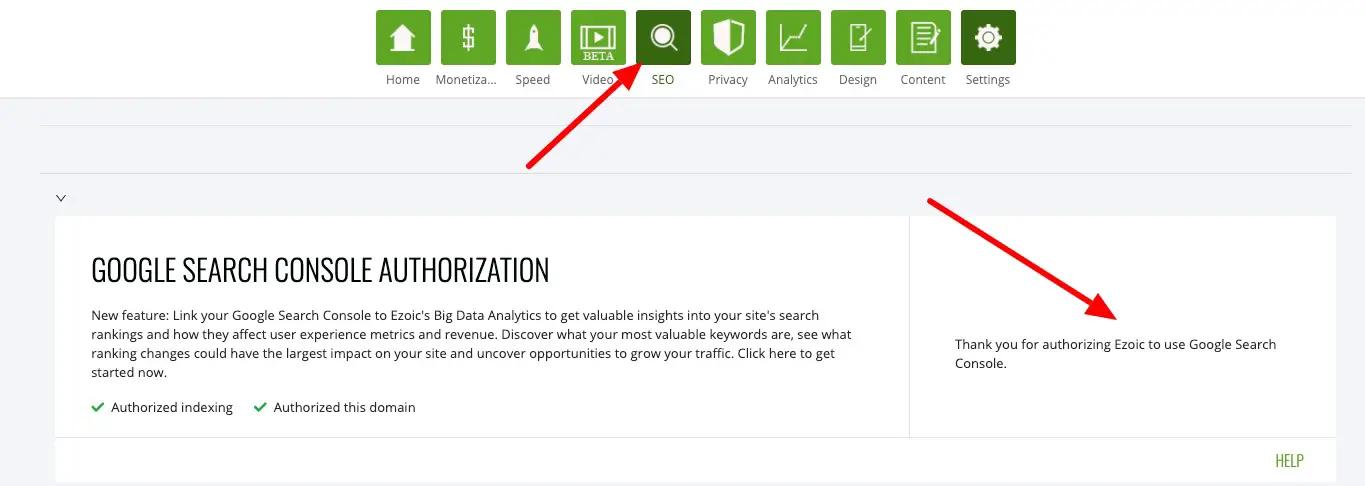Open the Settings gear icon
The height and width of the screenshot is (486, 1365).
tap(988, 38)
